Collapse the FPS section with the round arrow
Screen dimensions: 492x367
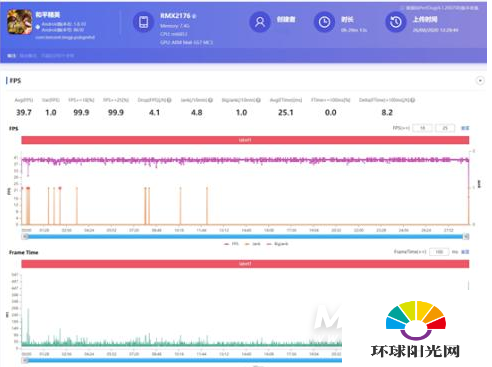coord(480,81)
